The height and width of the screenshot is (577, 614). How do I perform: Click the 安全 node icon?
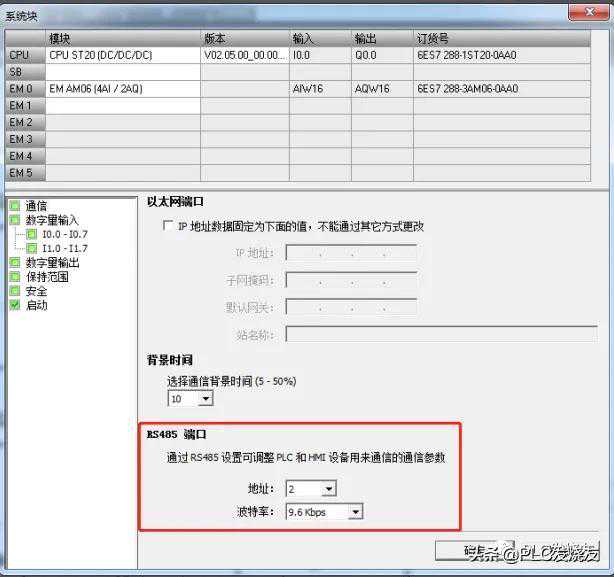tap(15, 291)
